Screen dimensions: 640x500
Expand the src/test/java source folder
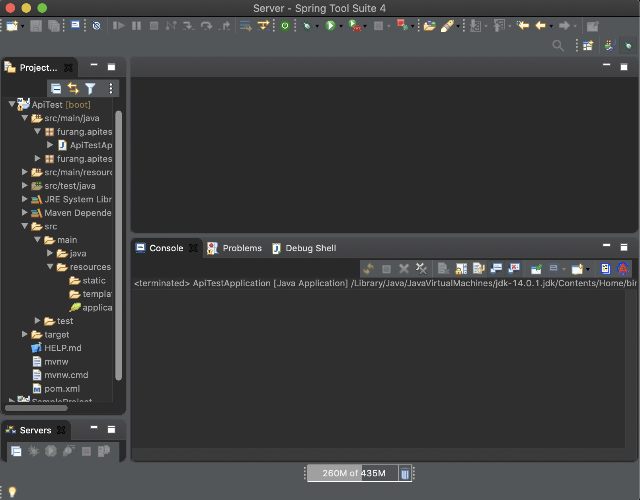pos(24,185)
